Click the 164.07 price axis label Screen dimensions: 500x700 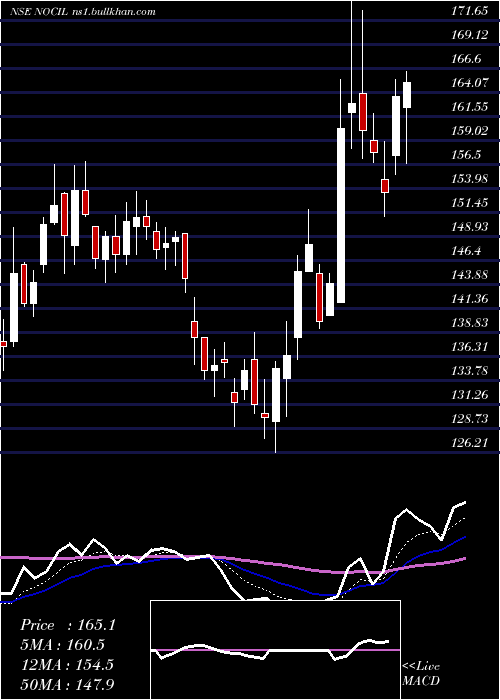click(x=469, y=83)
